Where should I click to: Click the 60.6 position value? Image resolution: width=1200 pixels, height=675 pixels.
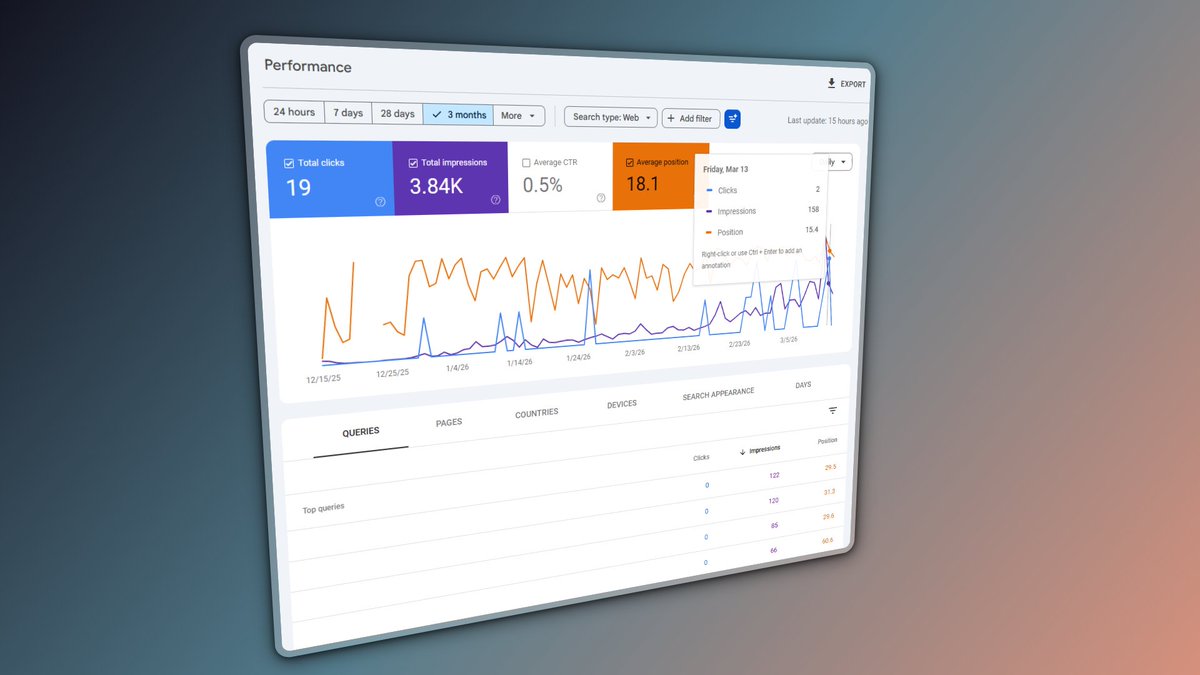[x=829, y=541]
